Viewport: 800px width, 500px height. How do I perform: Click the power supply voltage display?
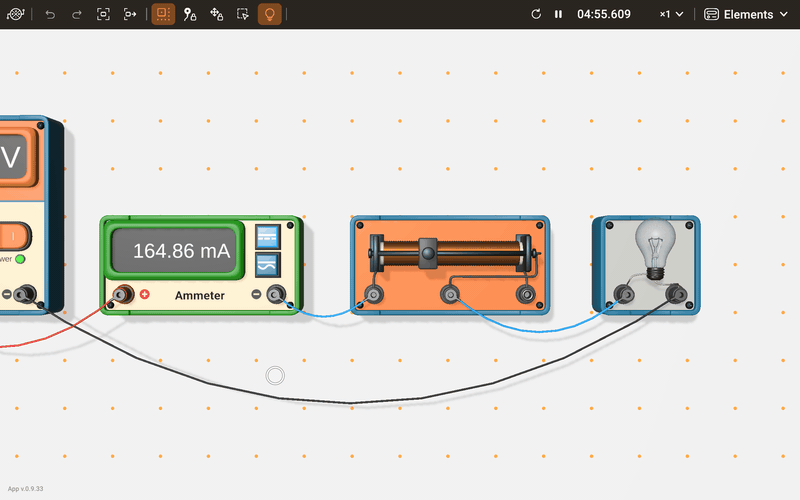pyautogui.click(x=13, y=157)
